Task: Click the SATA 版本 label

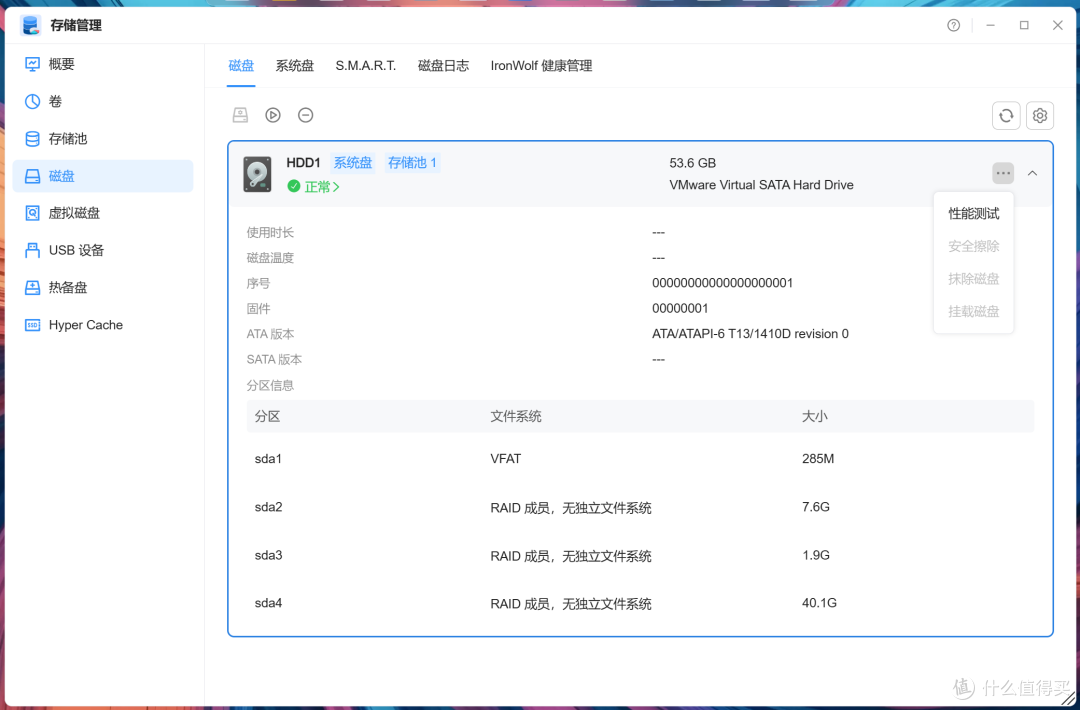Action: pyautogui.click(x=274, y=359)
